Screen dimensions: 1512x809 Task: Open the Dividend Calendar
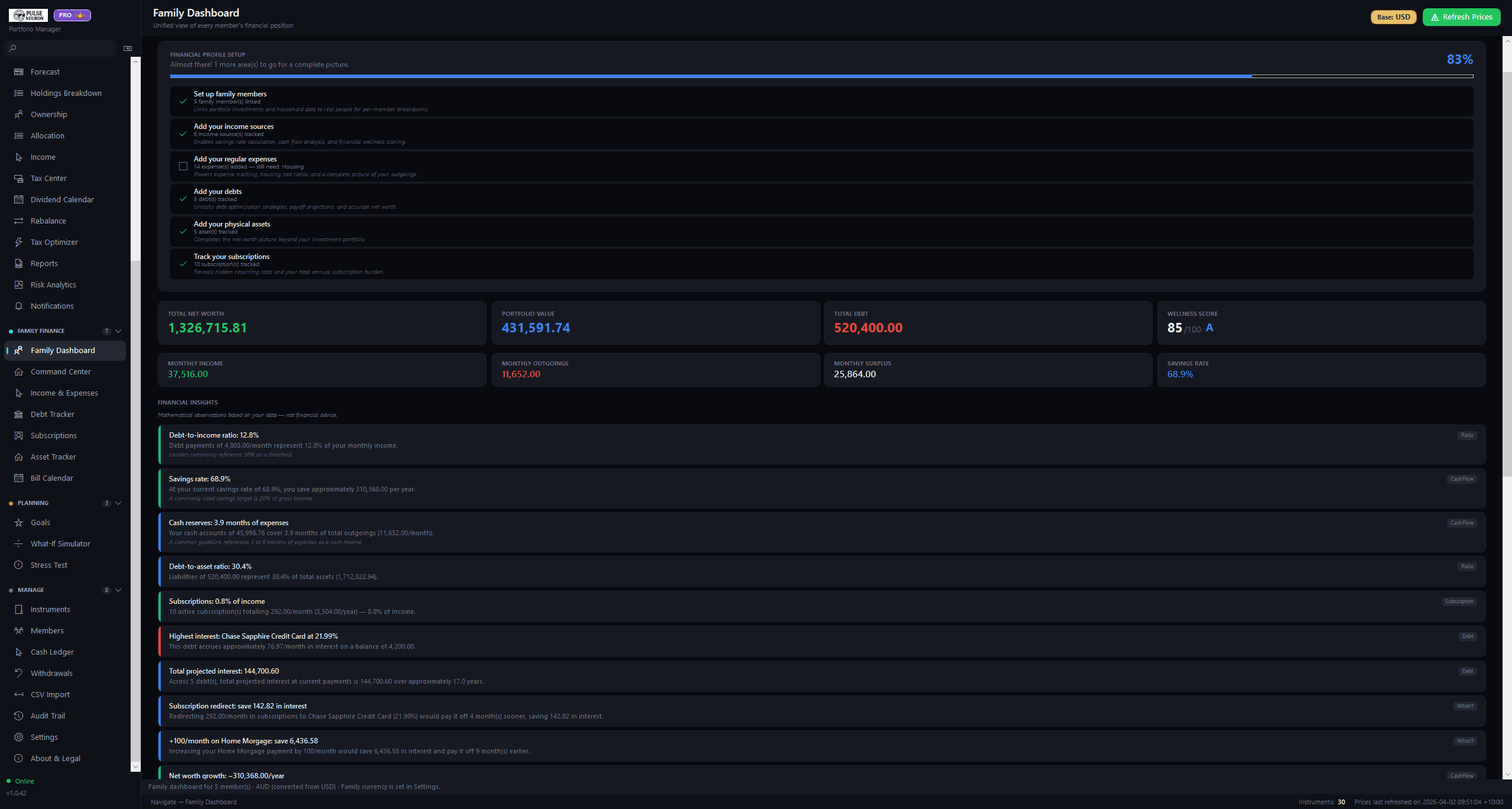pyautogui.click(x=62, y=199)
